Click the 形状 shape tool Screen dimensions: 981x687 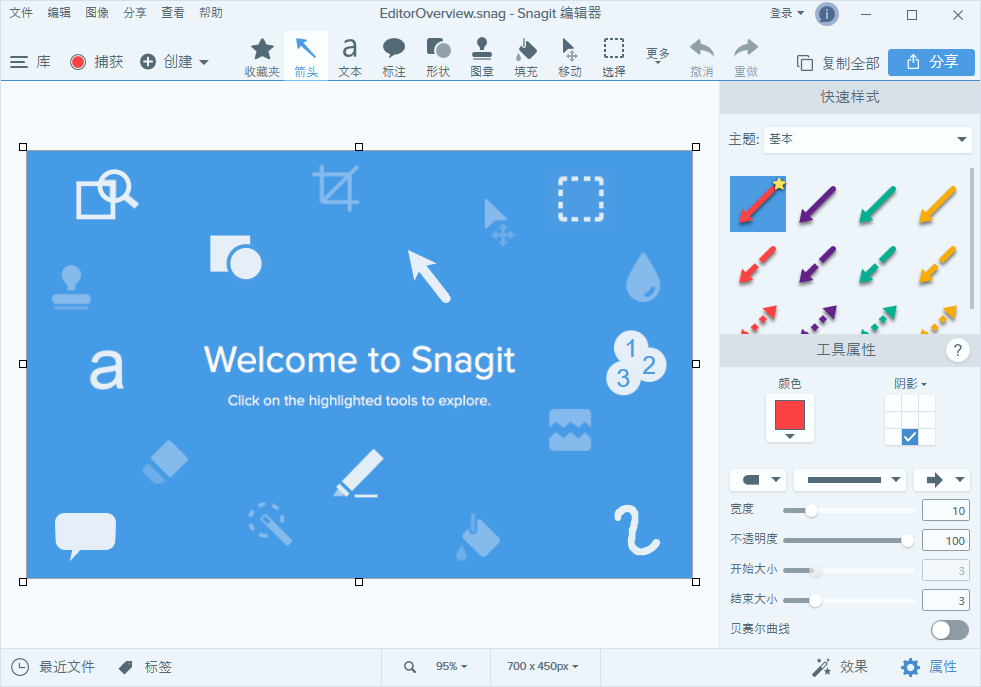tap(438, 56)
